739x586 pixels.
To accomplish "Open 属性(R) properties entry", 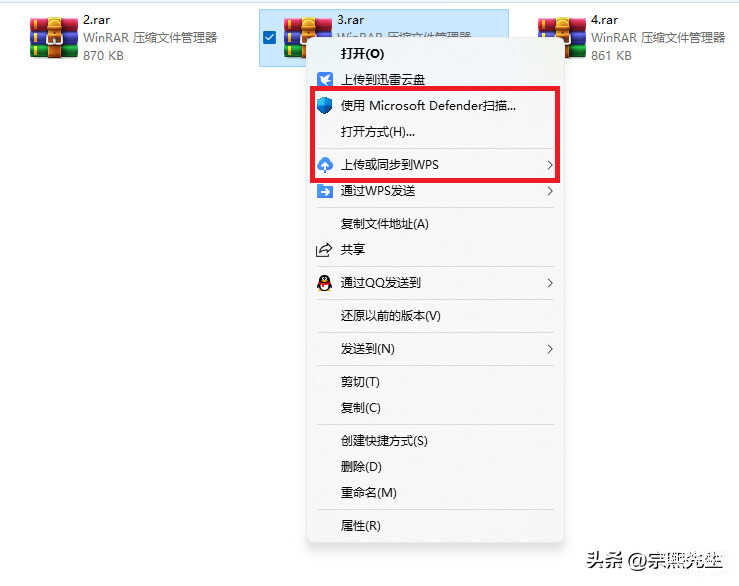I will tap(361, 526).
